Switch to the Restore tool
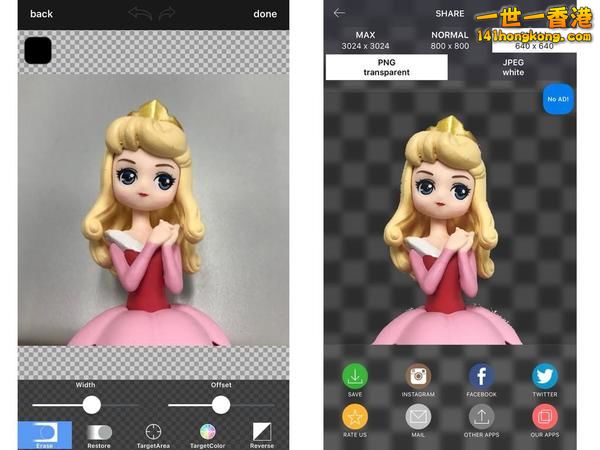The image size is (600, 450). (99, 432)
